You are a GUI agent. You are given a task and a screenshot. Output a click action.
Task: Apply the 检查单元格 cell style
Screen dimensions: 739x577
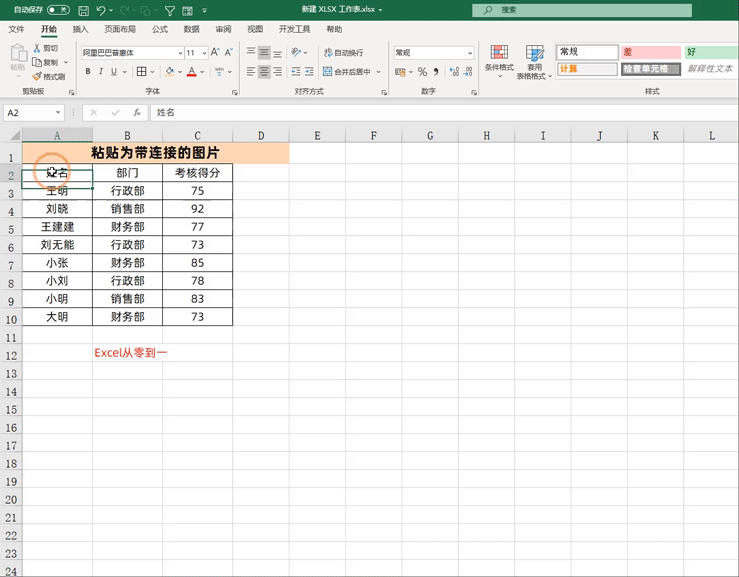(650, 69)
